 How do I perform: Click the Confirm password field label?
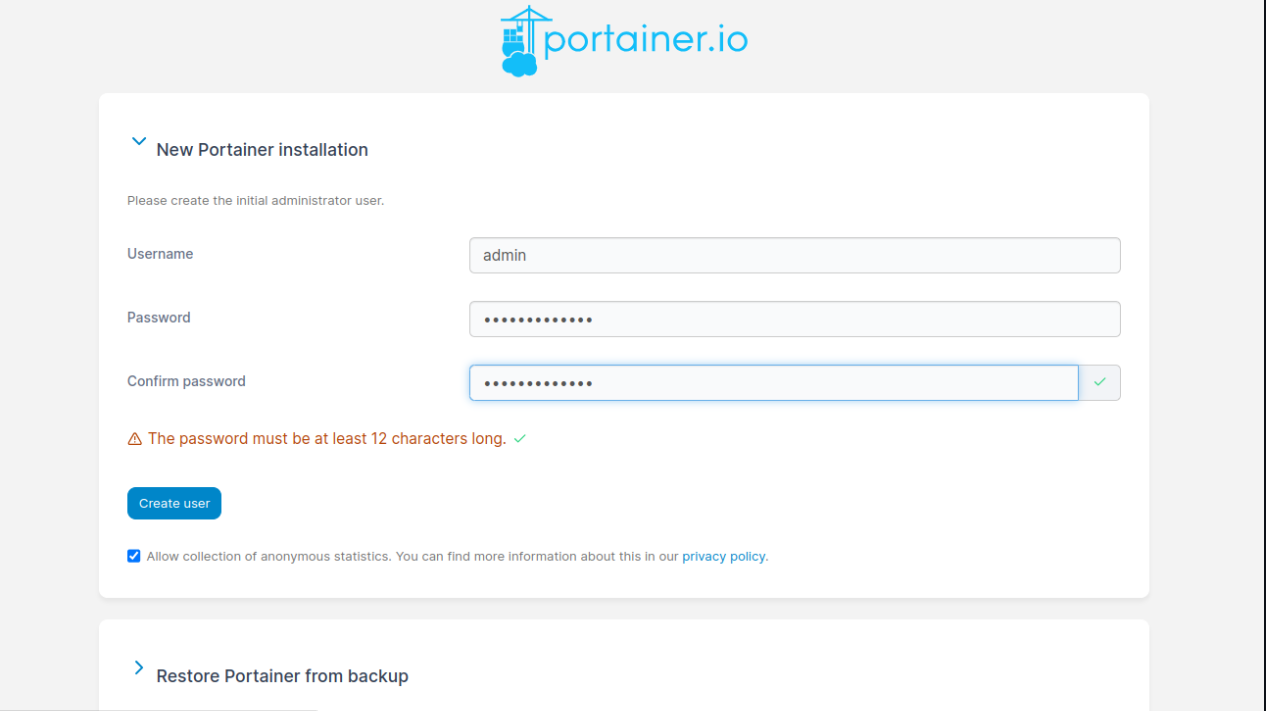(186, 381)
